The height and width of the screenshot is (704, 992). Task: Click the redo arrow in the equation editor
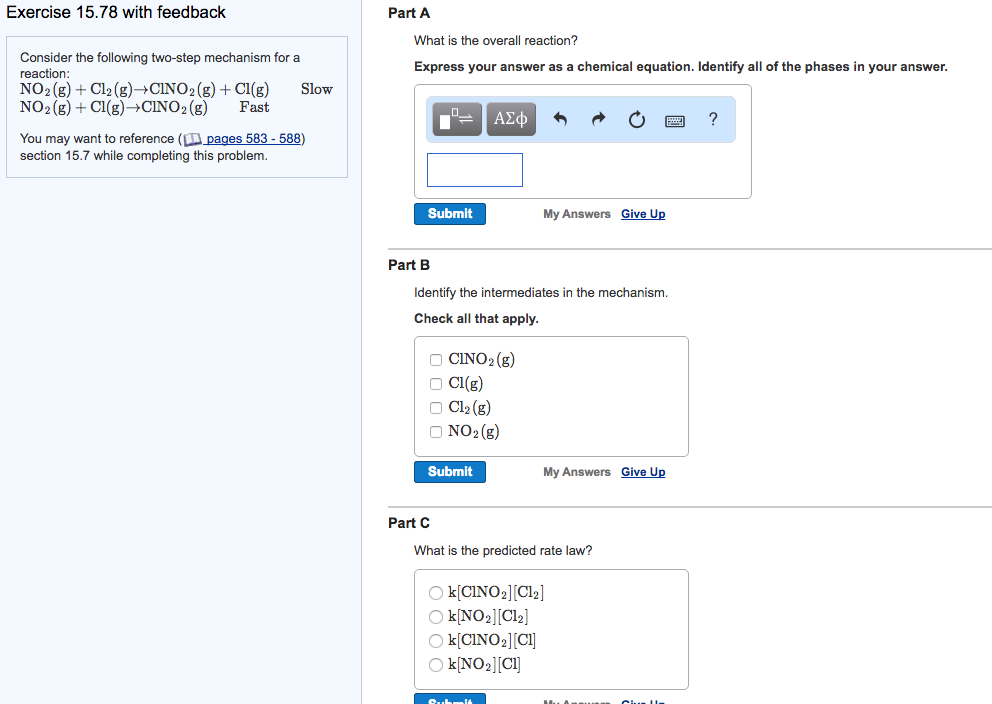click(x=597, y=120)
